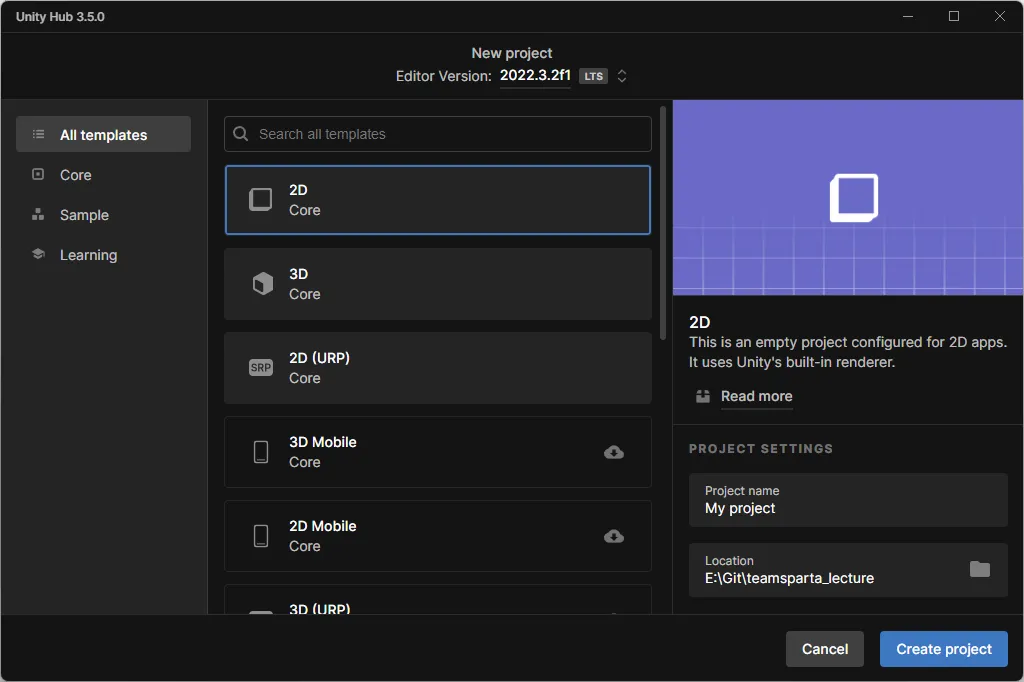Click the template list scrollbar
This screenshot has width=1024, height=682.
tap(663, 222)
